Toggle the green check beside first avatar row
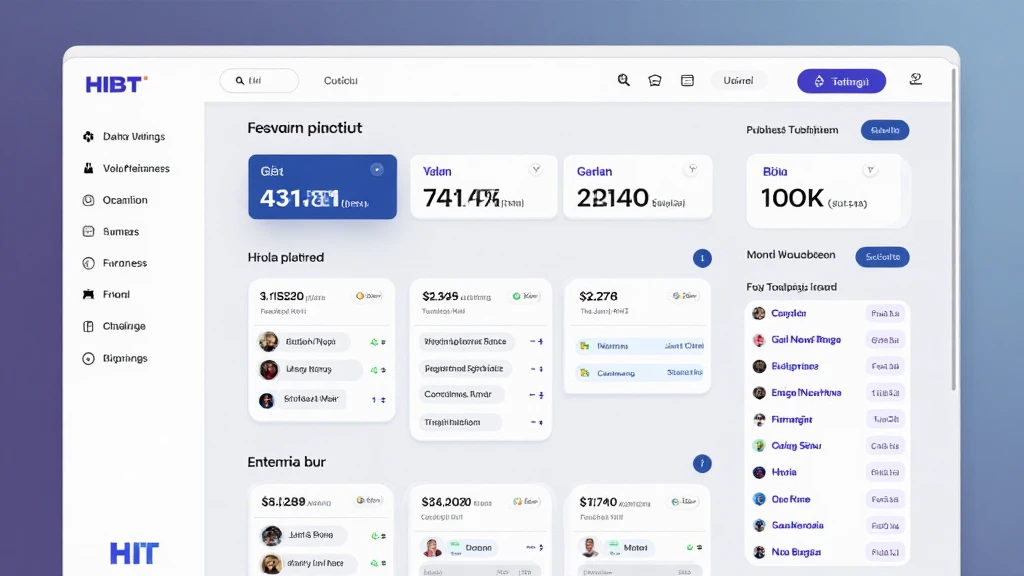 point(376,342)
